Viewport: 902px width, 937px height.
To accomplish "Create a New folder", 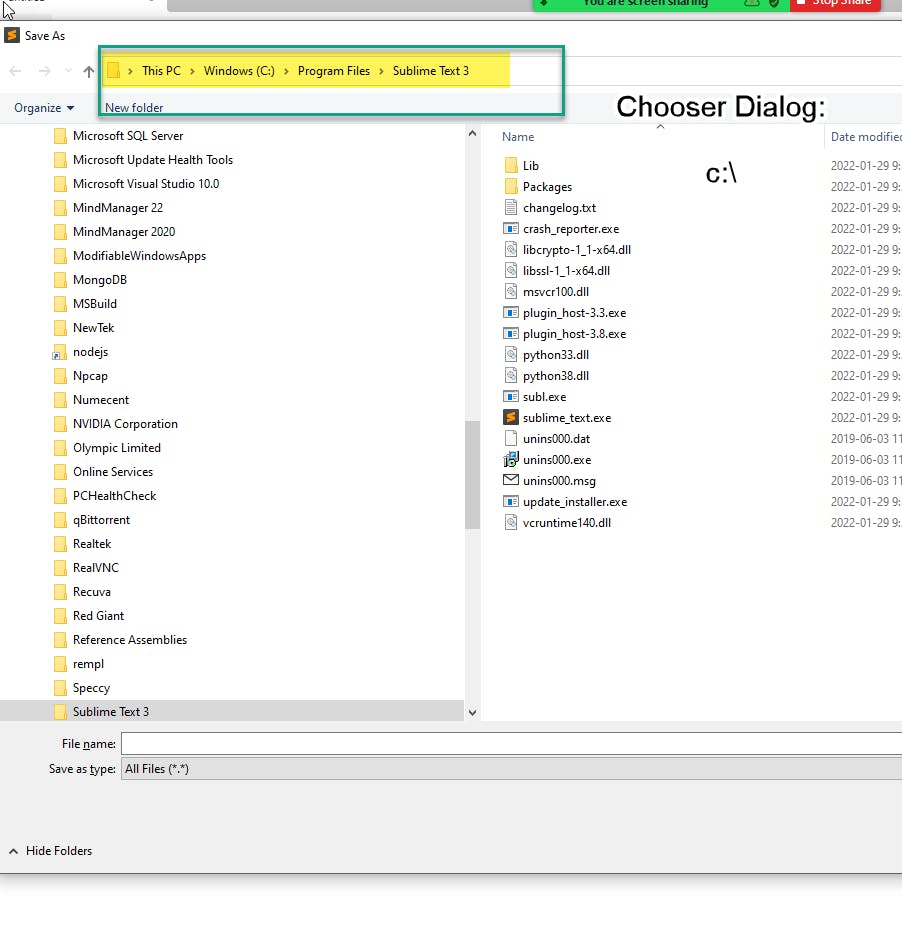I will (x=134, y=108).
